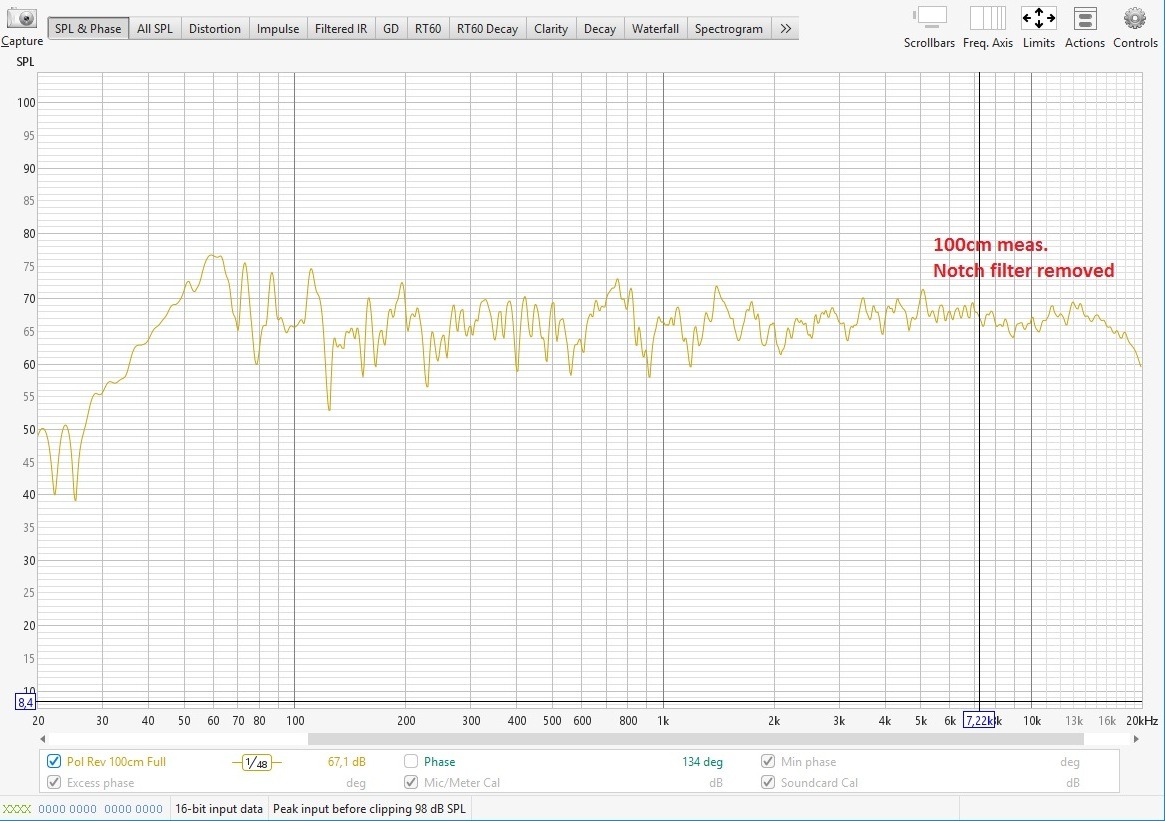Toggle the Min phase checkbox
The width and height of the screenshot is (1165, 821).
tap(768, 761)
